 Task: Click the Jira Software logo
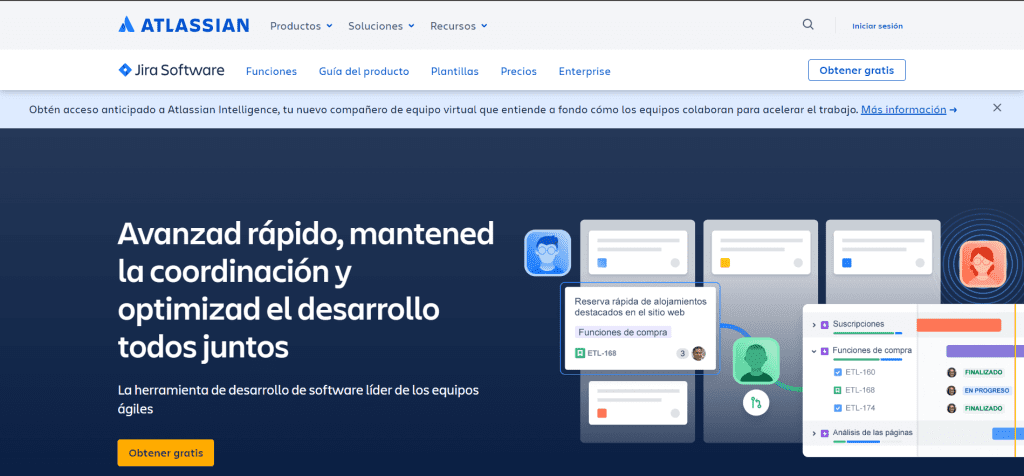point(171,71)
